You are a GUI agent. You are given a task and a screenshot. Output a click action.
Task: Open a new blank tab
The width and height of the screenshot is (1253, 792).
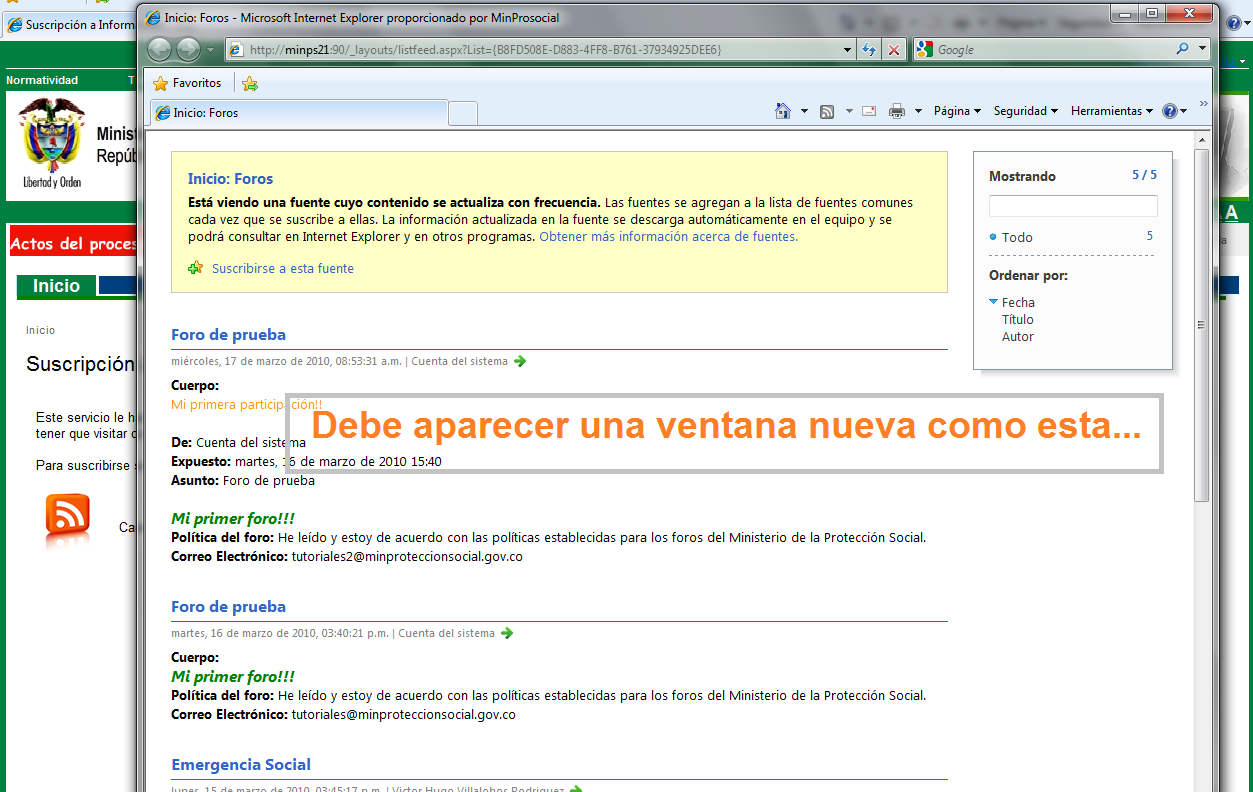(x=463, y=113)
